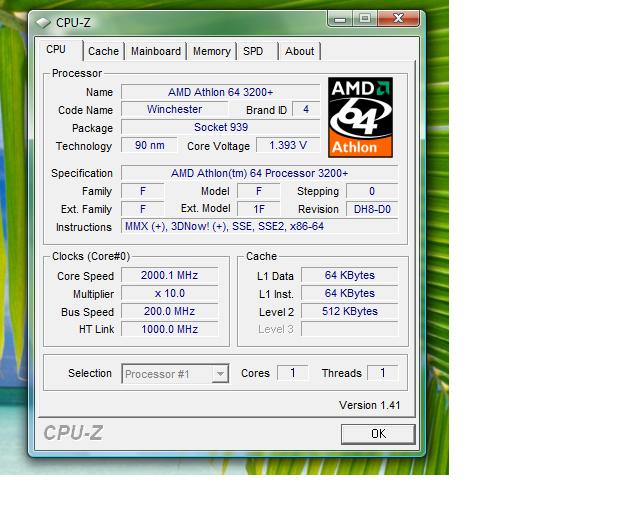Switch to the Cache tab

pyautogui.click(x=103, y=51)
